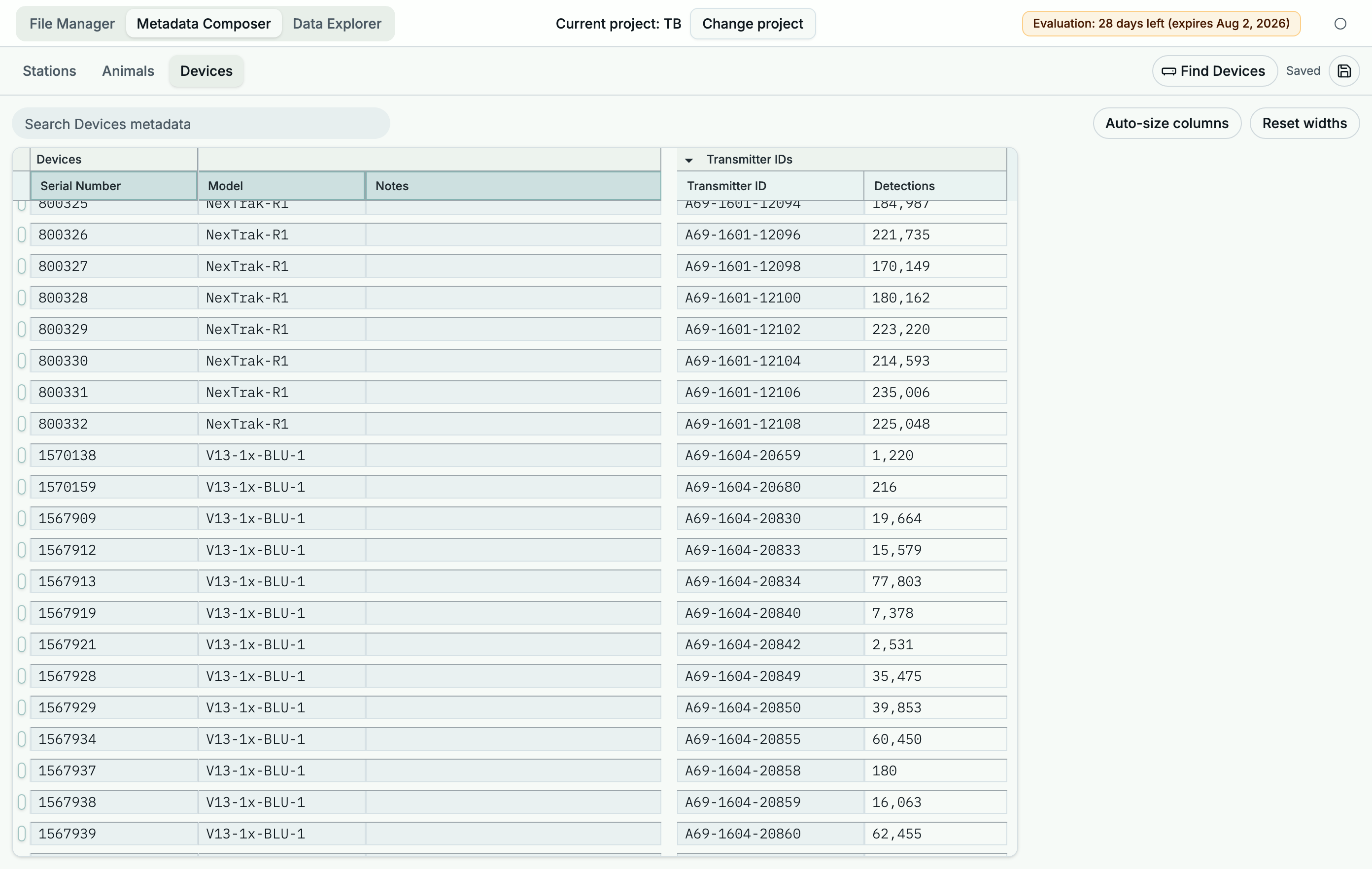1372x869 pixels.
Task: Select row checkbox for serial 800326
Action: coord(22,234)
